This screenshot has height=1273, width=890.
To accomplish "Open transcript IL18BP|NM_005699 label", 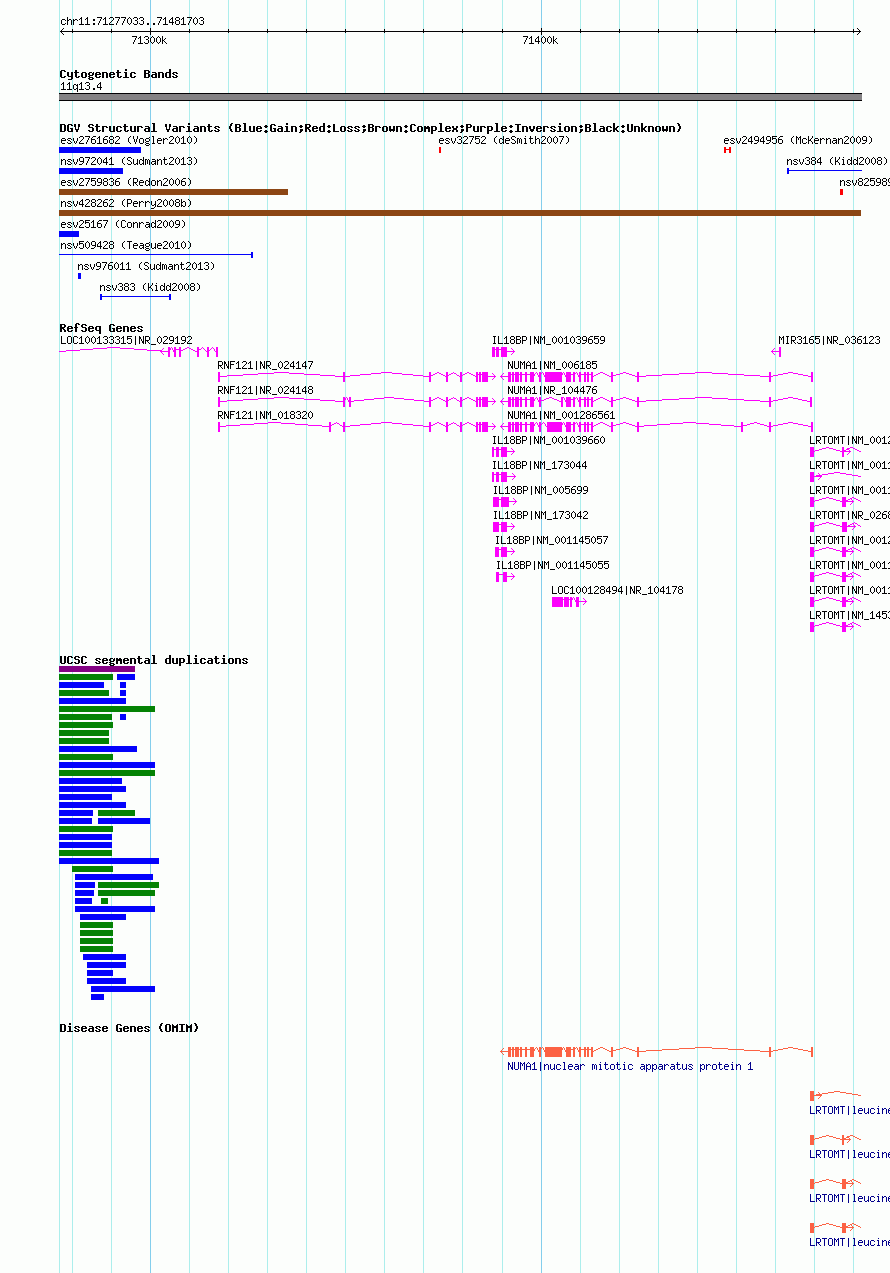I will click(540, 490).
